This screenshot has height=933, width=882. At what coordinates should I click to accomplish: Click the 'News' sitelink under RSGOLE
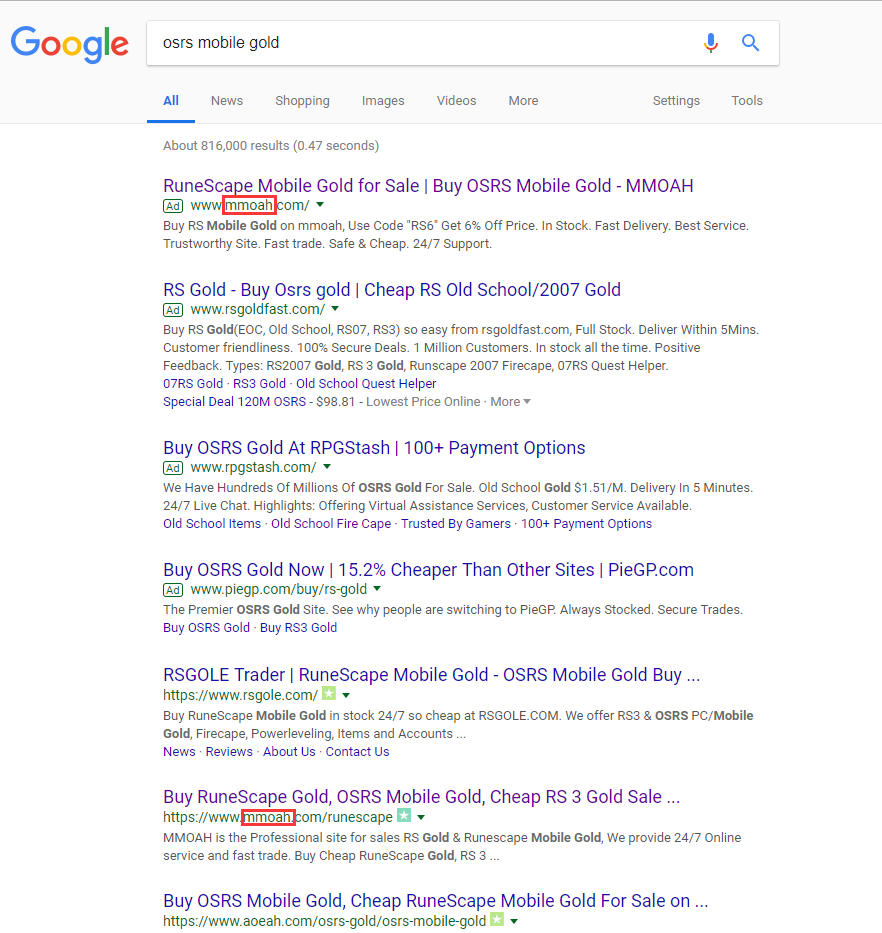tap(179, 752)
